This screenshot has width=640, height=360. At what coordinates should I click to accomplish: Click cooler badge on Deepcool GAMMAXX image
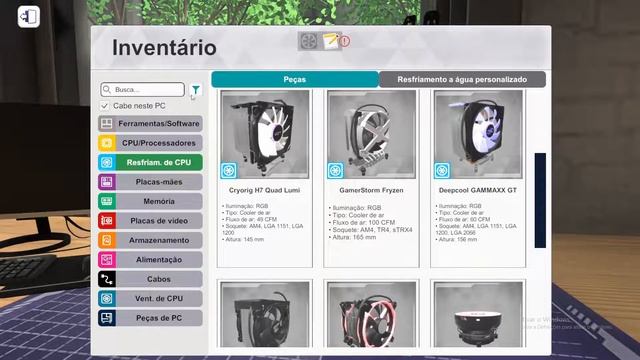[442, 171]
